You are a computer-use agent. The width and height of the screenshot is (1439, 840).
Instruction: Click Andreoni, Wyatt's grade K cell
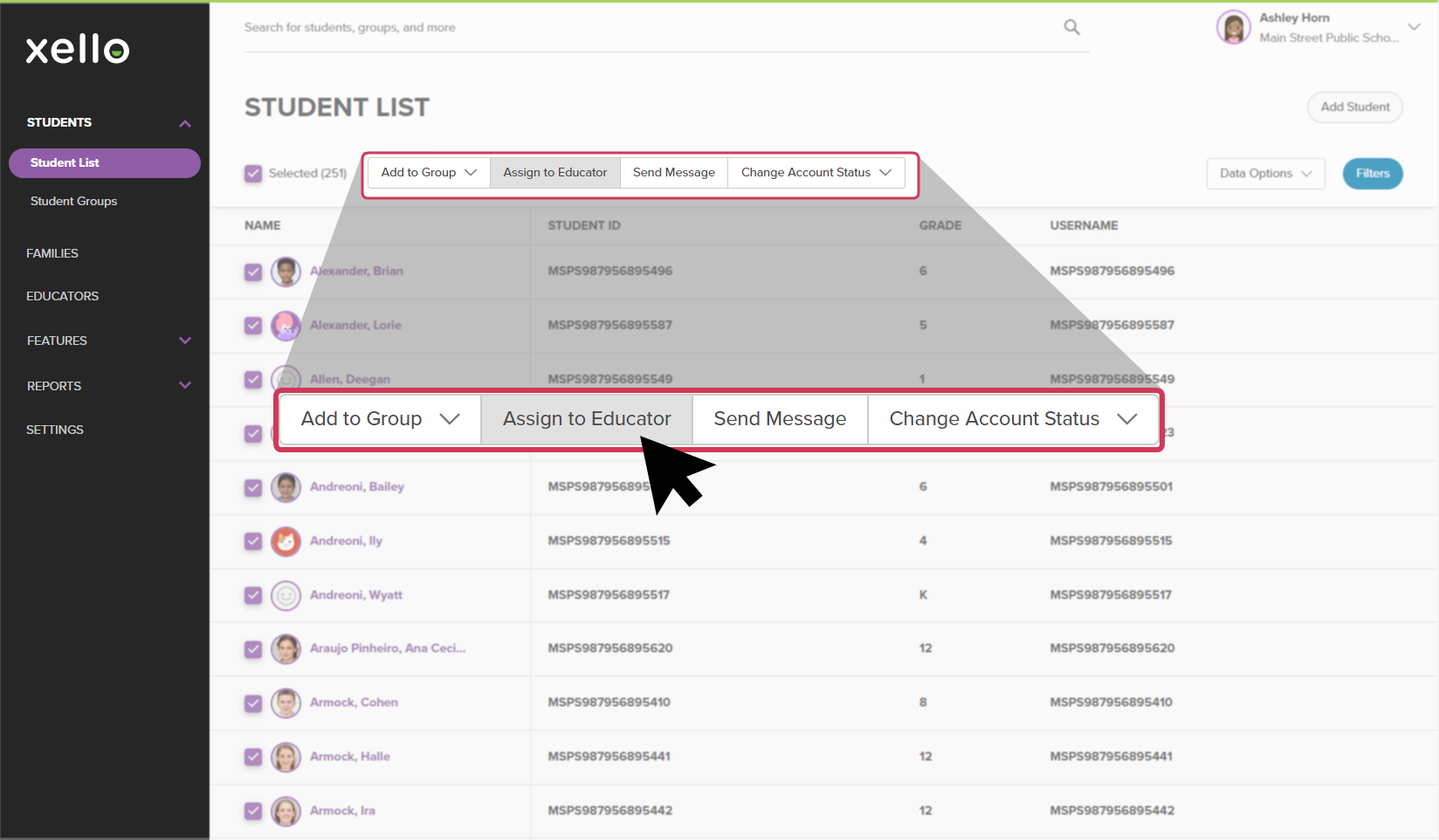[923, 596]
